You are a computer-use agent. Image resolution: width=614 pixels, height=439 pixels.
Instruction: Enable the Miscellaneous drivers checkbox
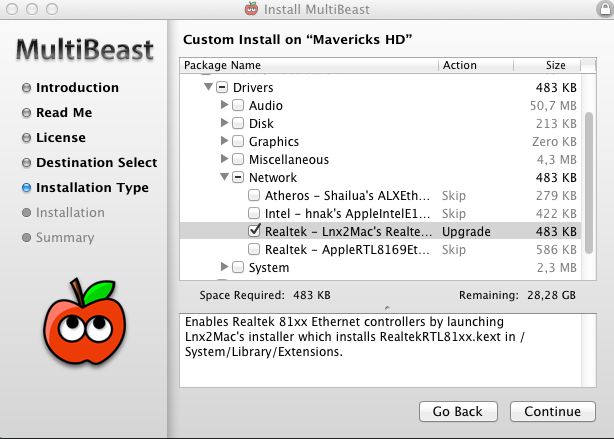click(238, 159)
